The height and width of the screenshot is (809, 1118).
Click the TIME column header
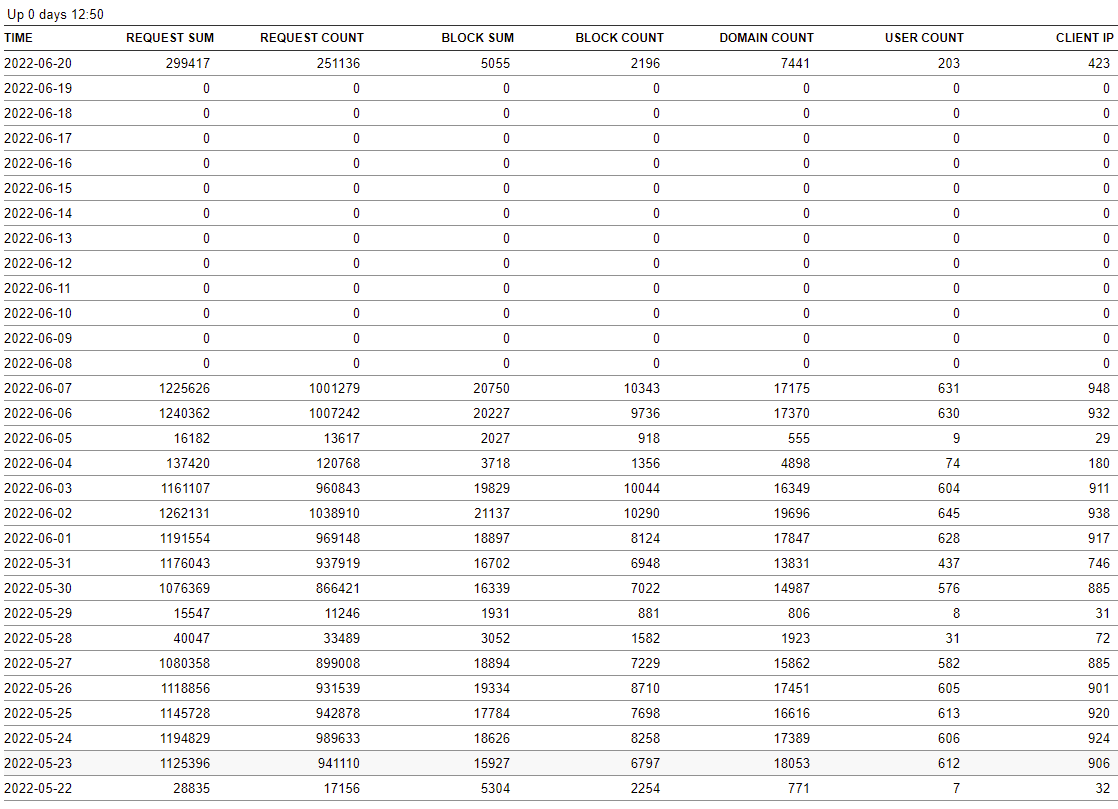coord(18,38)
